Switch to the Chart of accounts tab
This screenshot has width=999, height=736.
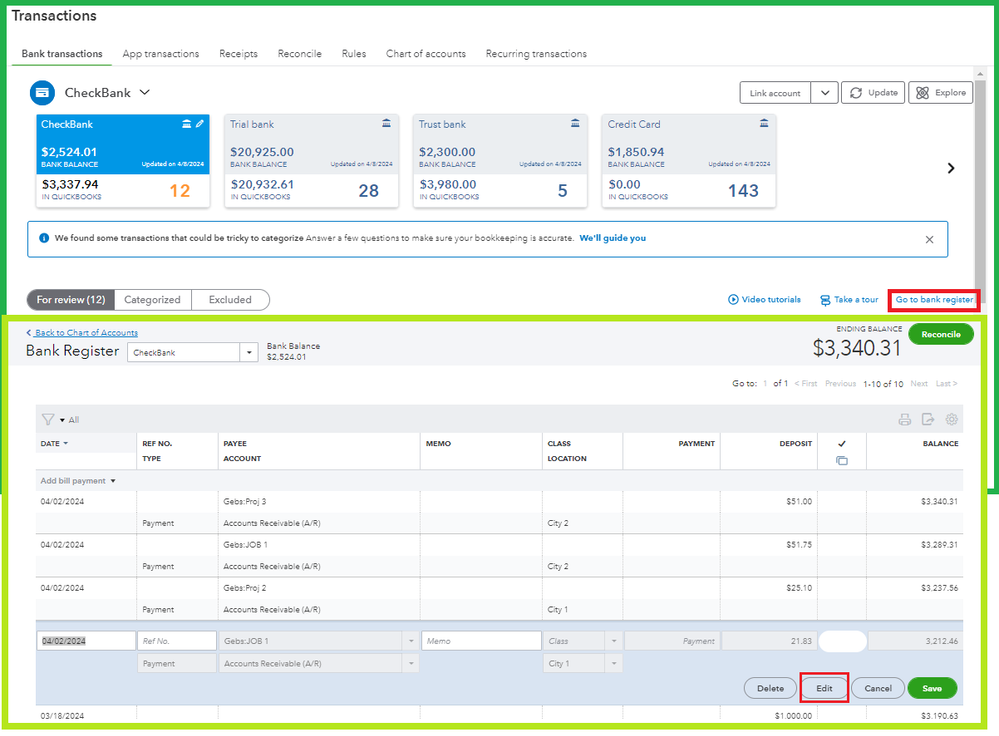pos(425,54)
